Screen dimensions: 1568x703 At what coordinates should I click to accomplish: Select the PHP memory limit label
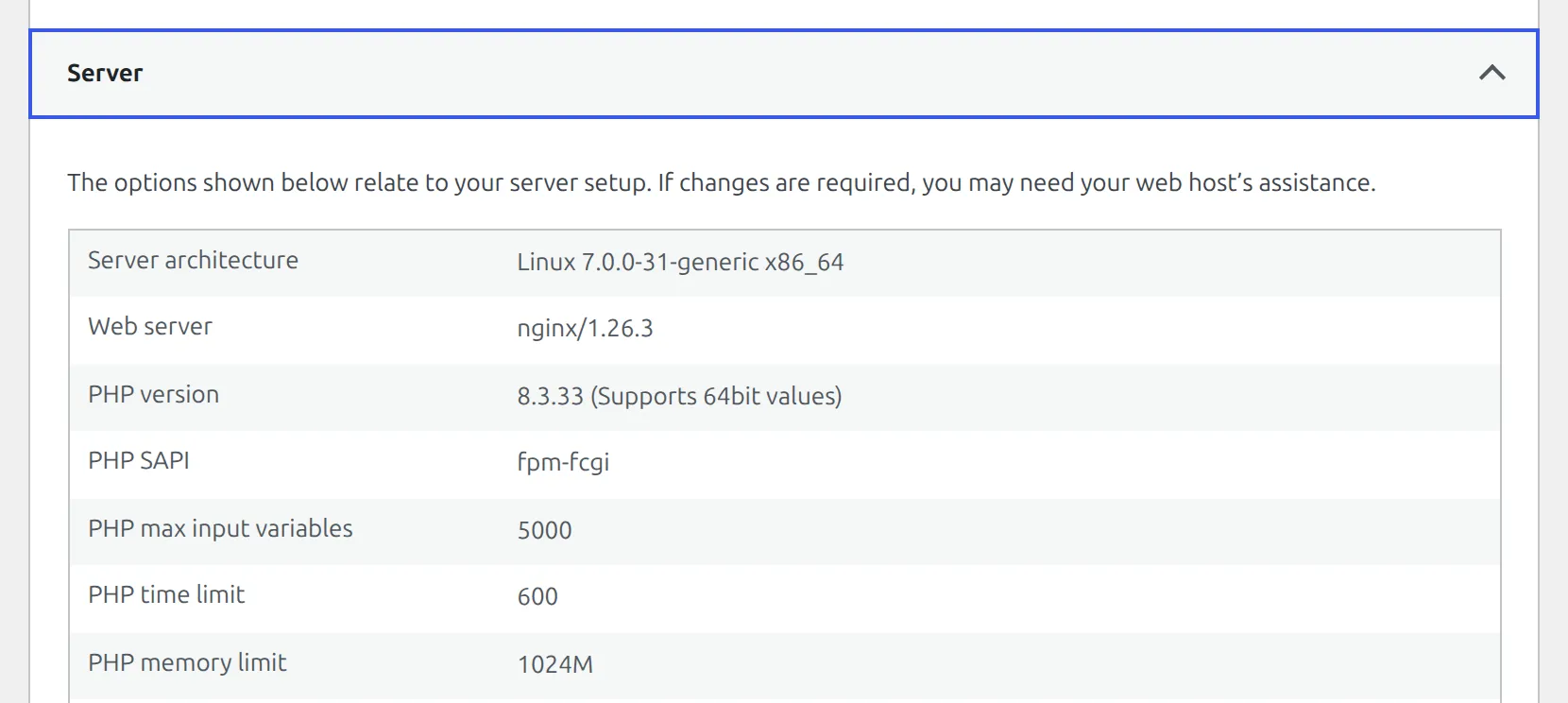click(x=187, y=662)
